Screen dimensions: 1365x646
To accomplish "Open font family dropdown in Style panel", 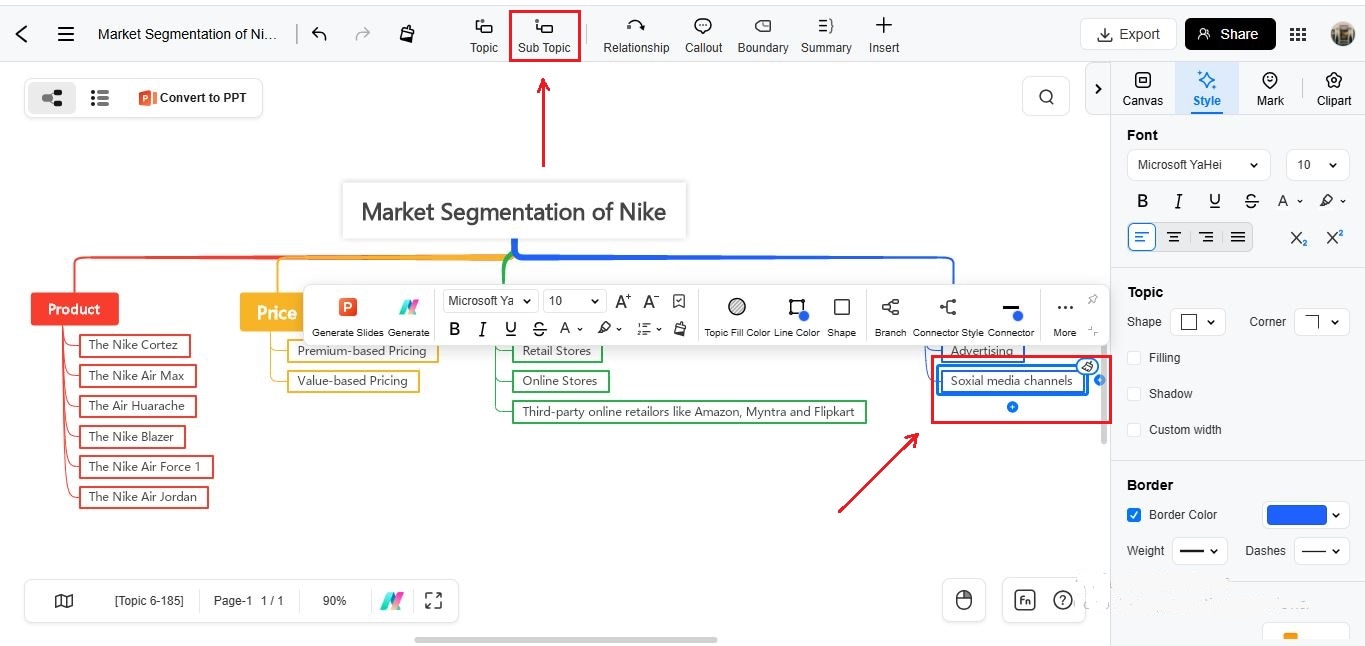I will point(1198,165).
